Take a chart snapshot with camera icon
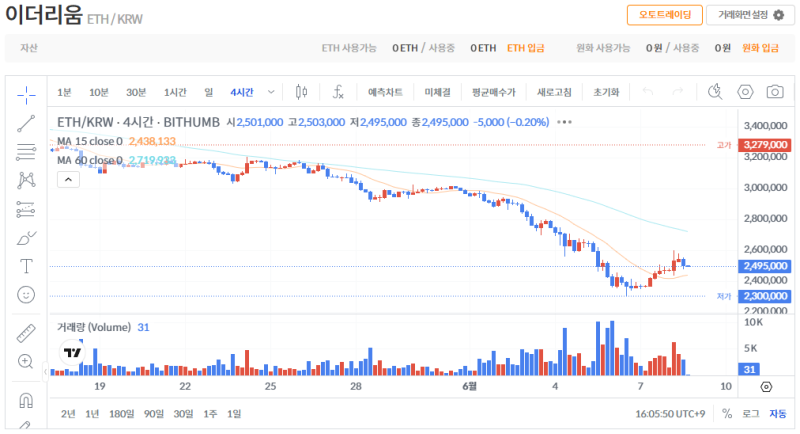800x434 pixels. [775, 92]
